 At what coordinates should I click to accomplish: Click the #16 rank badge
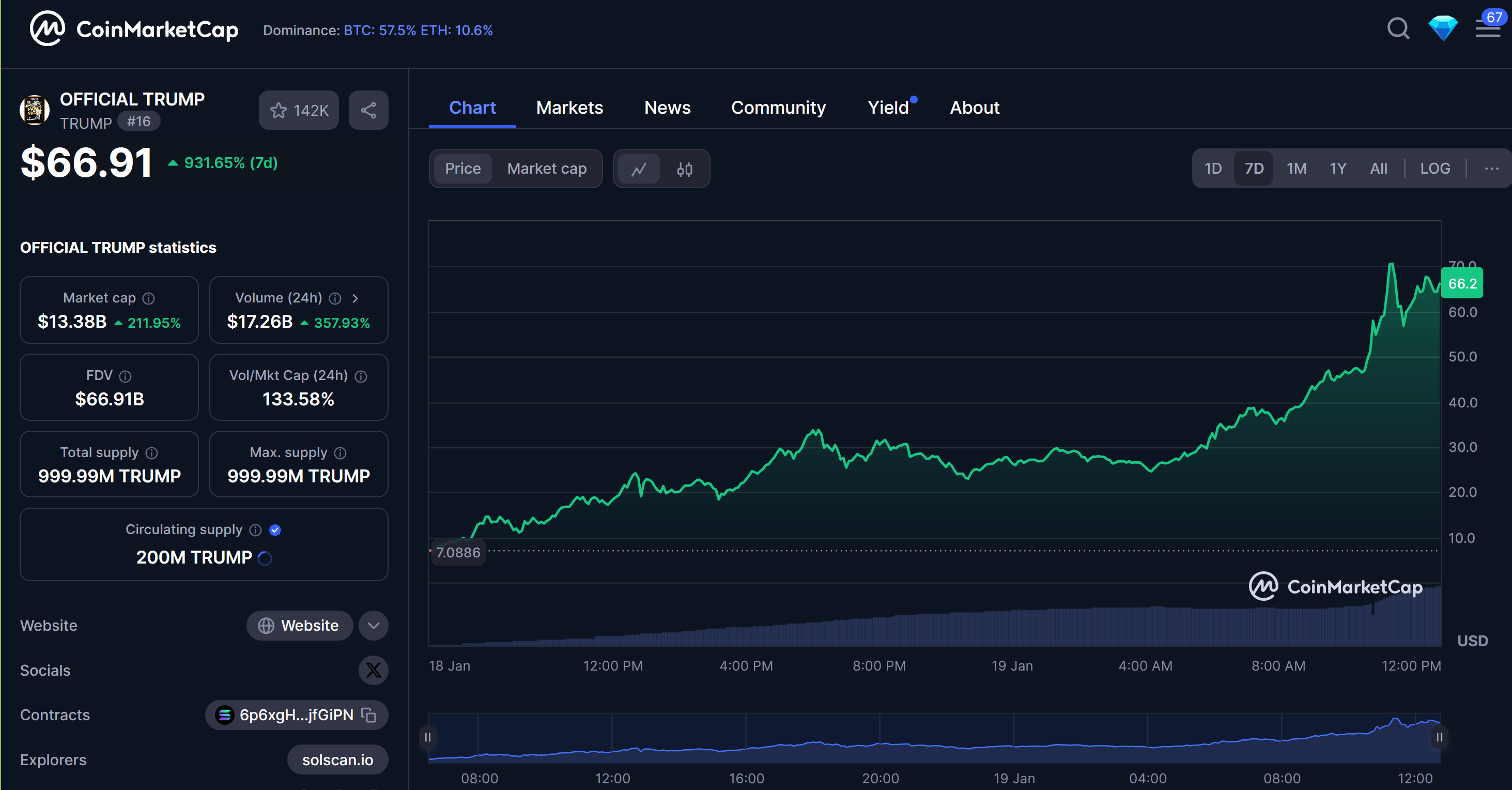138,121
